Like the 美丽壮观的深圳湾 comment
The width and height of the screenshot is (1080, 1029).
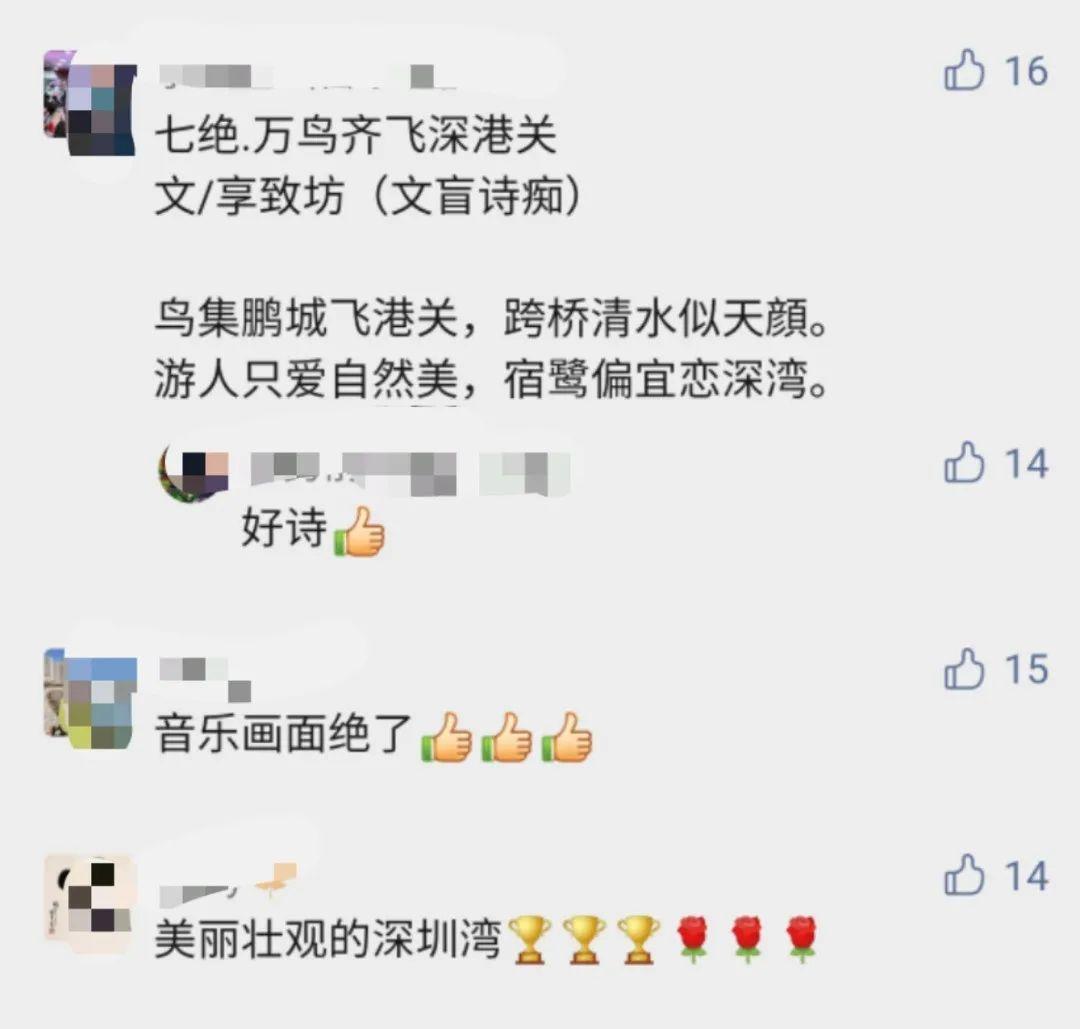pyautogui.click(x=964, y=875)
